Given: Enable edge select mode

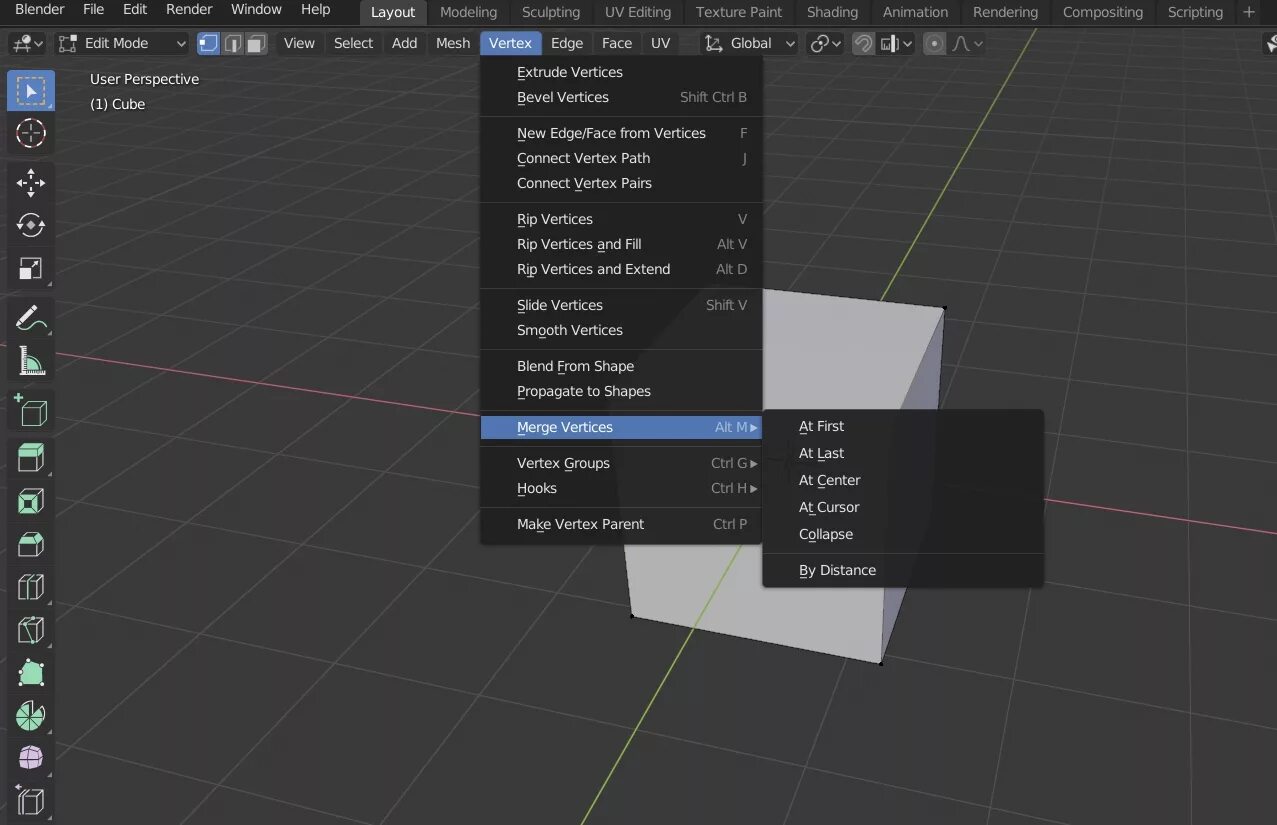Looking at the screenshot, I should click(232, 43).
